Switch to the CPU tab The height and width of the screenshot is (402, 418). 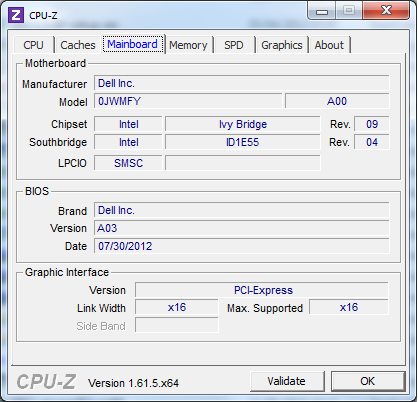pos(34,45)
